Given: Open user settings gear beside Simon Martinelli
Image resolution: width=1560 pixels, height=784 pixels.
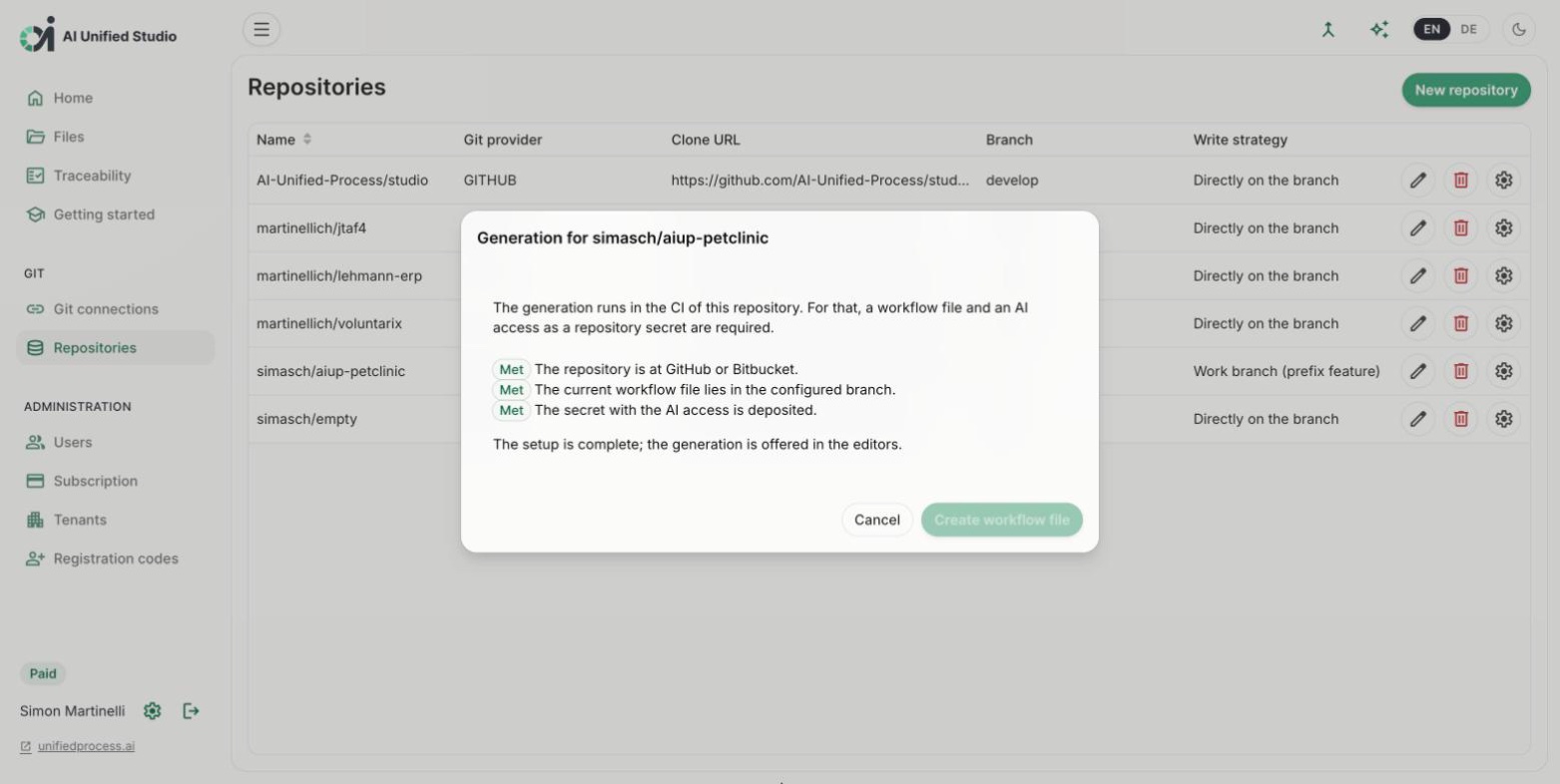Looking at the screenshot, I should tap(152, 711).
